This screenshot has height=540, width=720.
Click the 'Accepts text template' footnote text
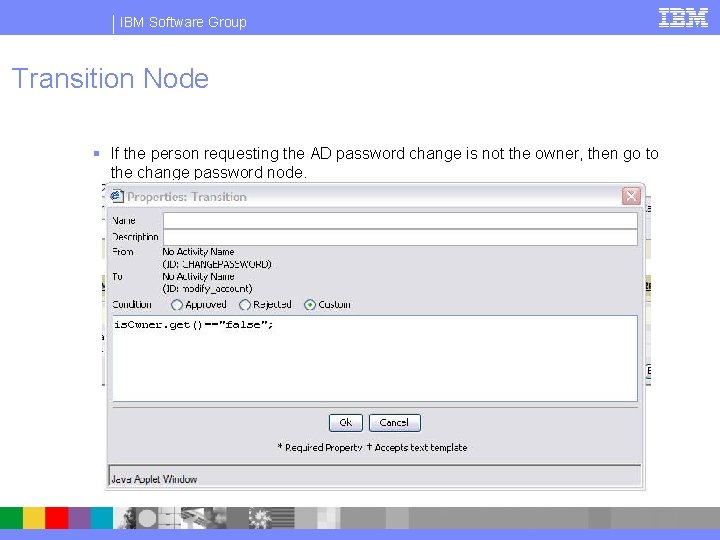click(421, 448)
